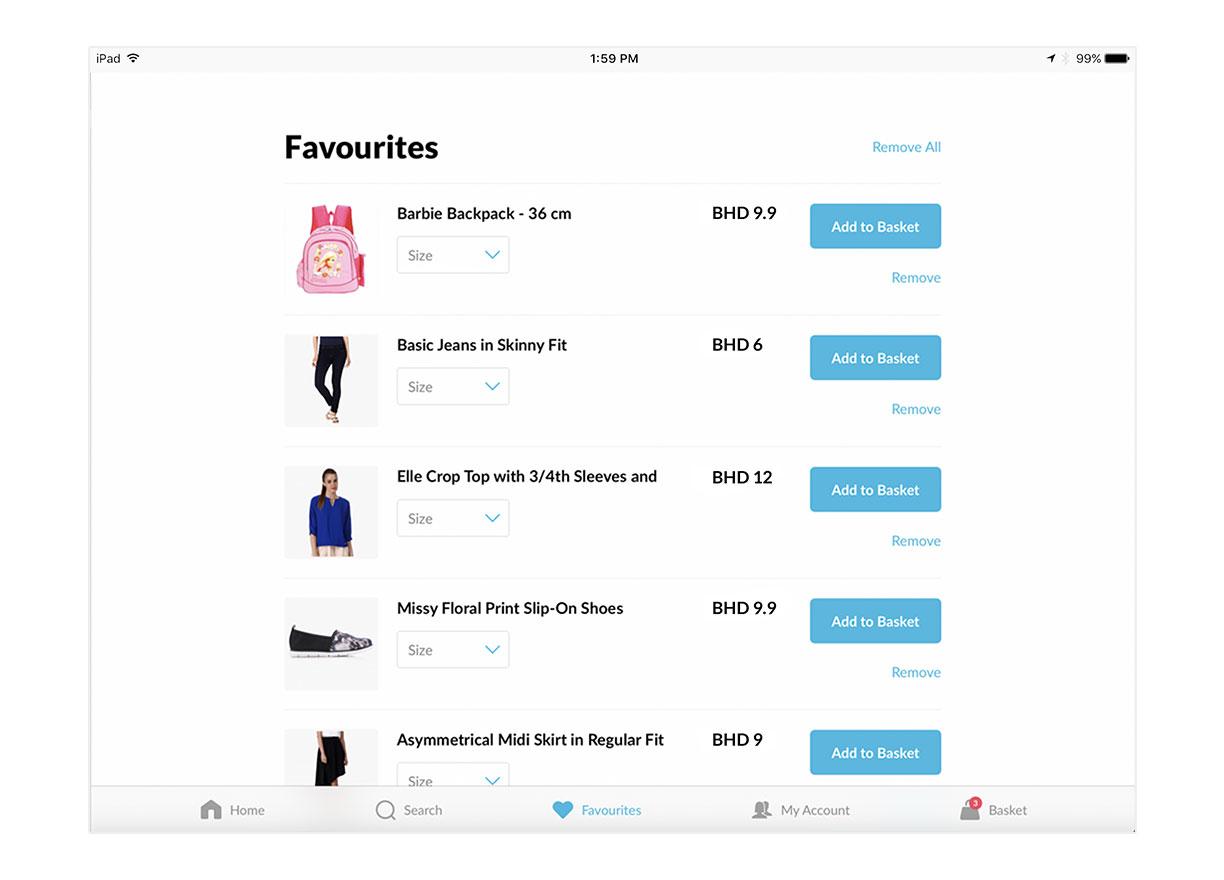Open the My Account person icon
The width and height of the screenshot is (1224, 880).
[x=762, y=810]
